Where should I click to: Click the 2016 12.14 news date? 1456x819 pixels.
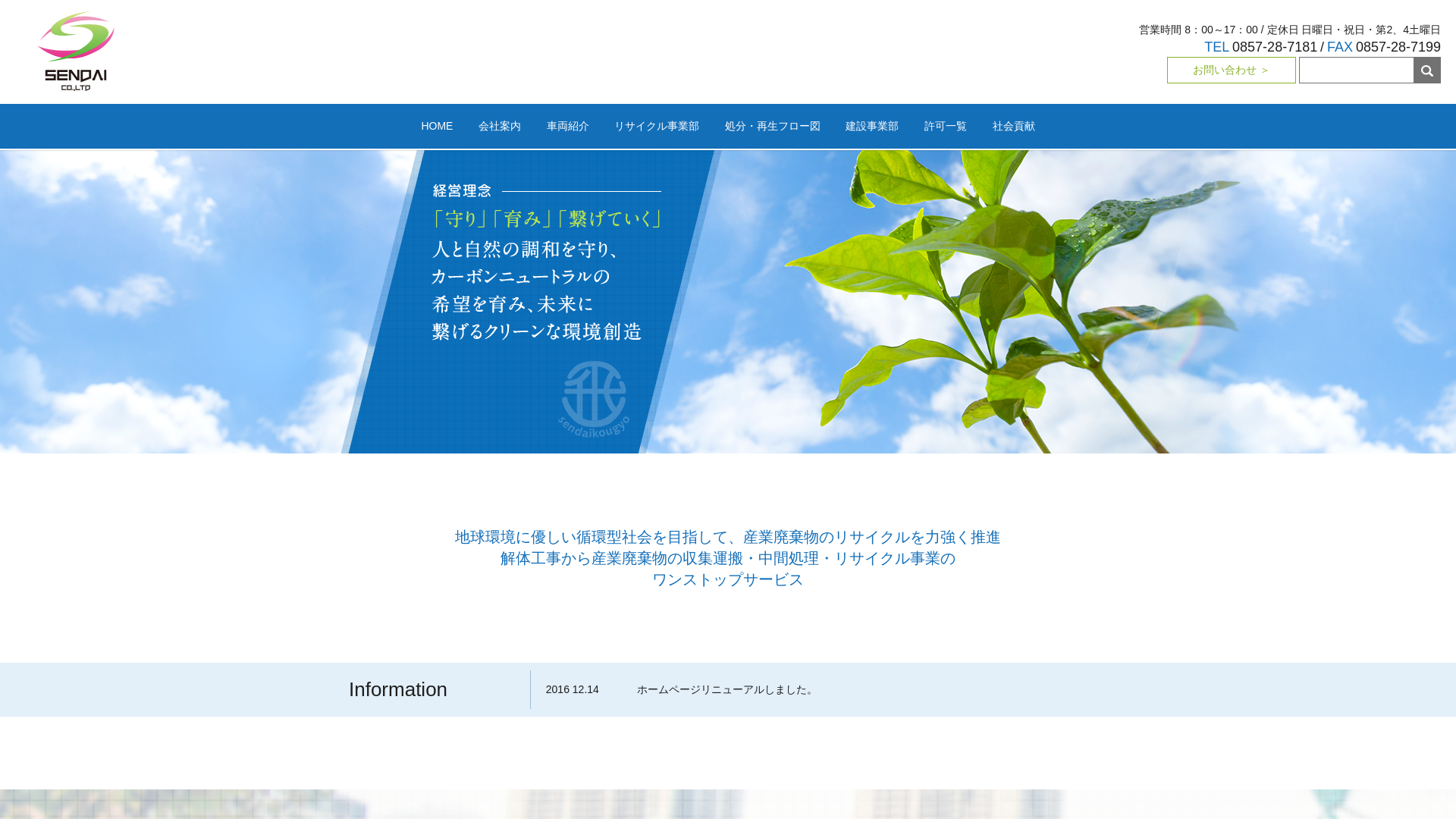572,689
